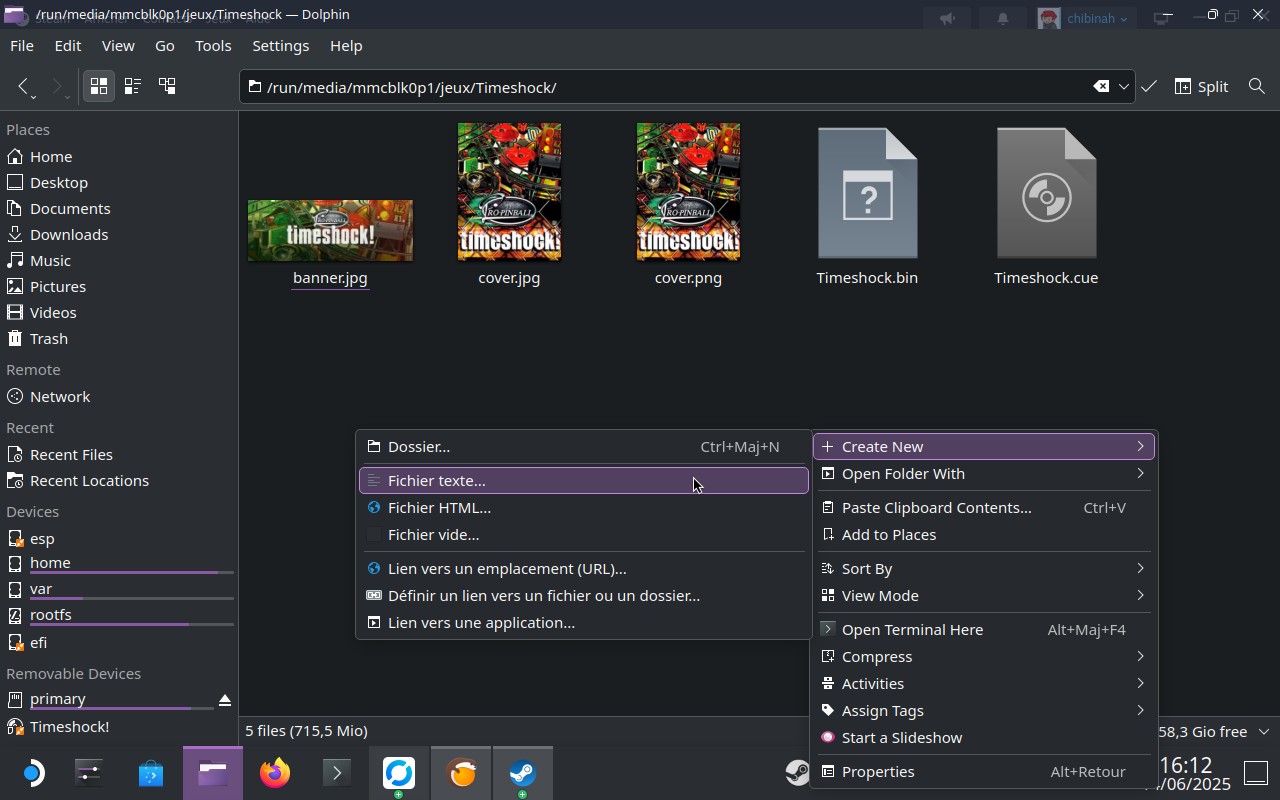This screenshot has height=800, width=1280.
Task: Switch to Details view mode in toolbar
Action: click(167, 87)
